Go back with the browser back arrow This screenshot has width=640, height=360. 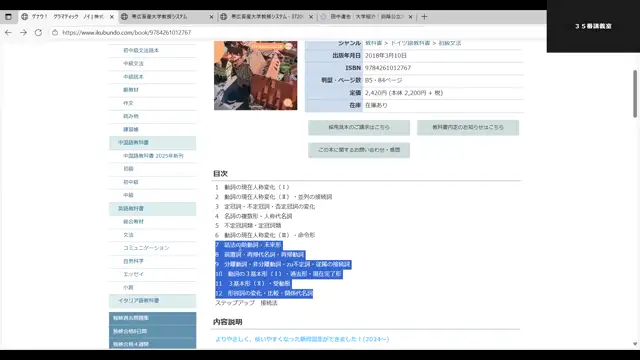(x=8, y=32)
